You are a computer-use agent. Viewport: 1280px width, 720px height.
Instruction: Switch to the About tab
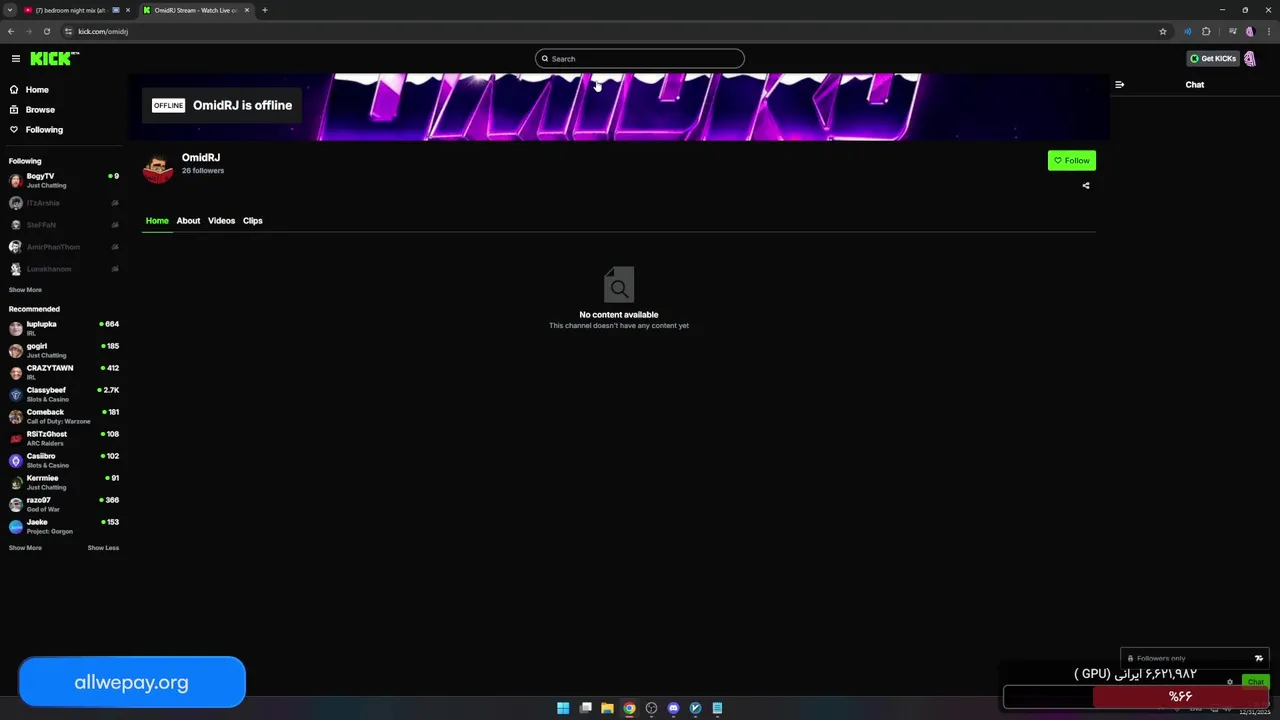pyautogui.click(x=188, y=221)
